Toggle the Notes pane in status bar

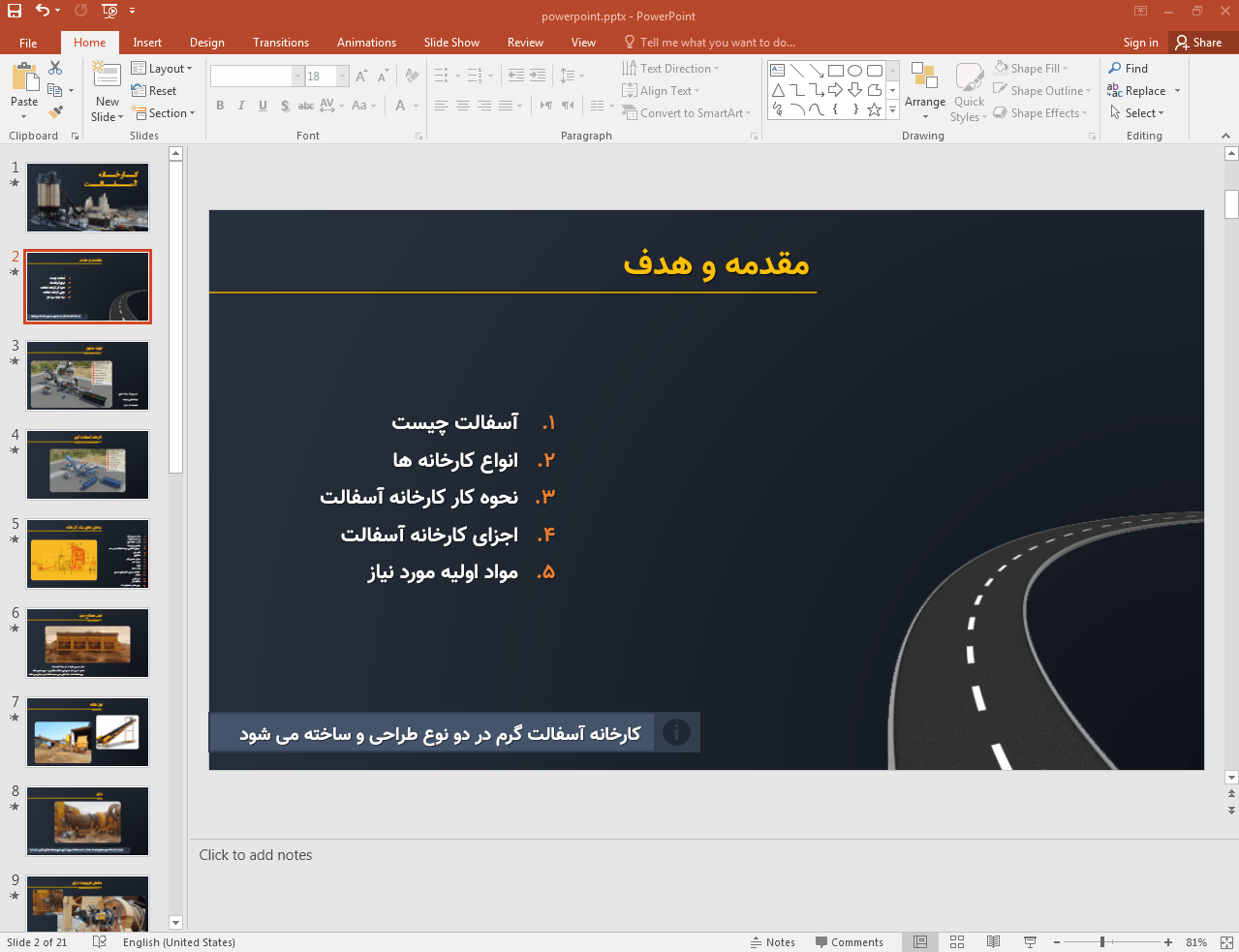(772, 942)
